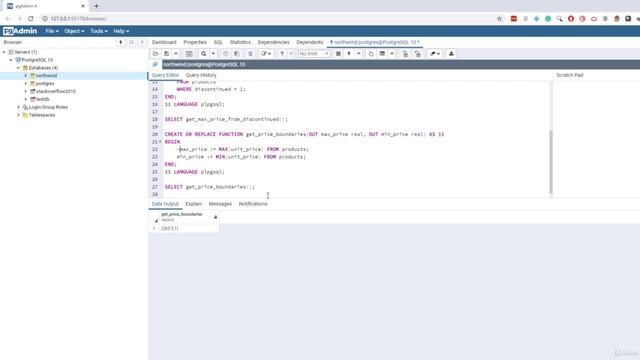
Task: Expand the stackoverflow2010 database node
Action: pos(26,91)
